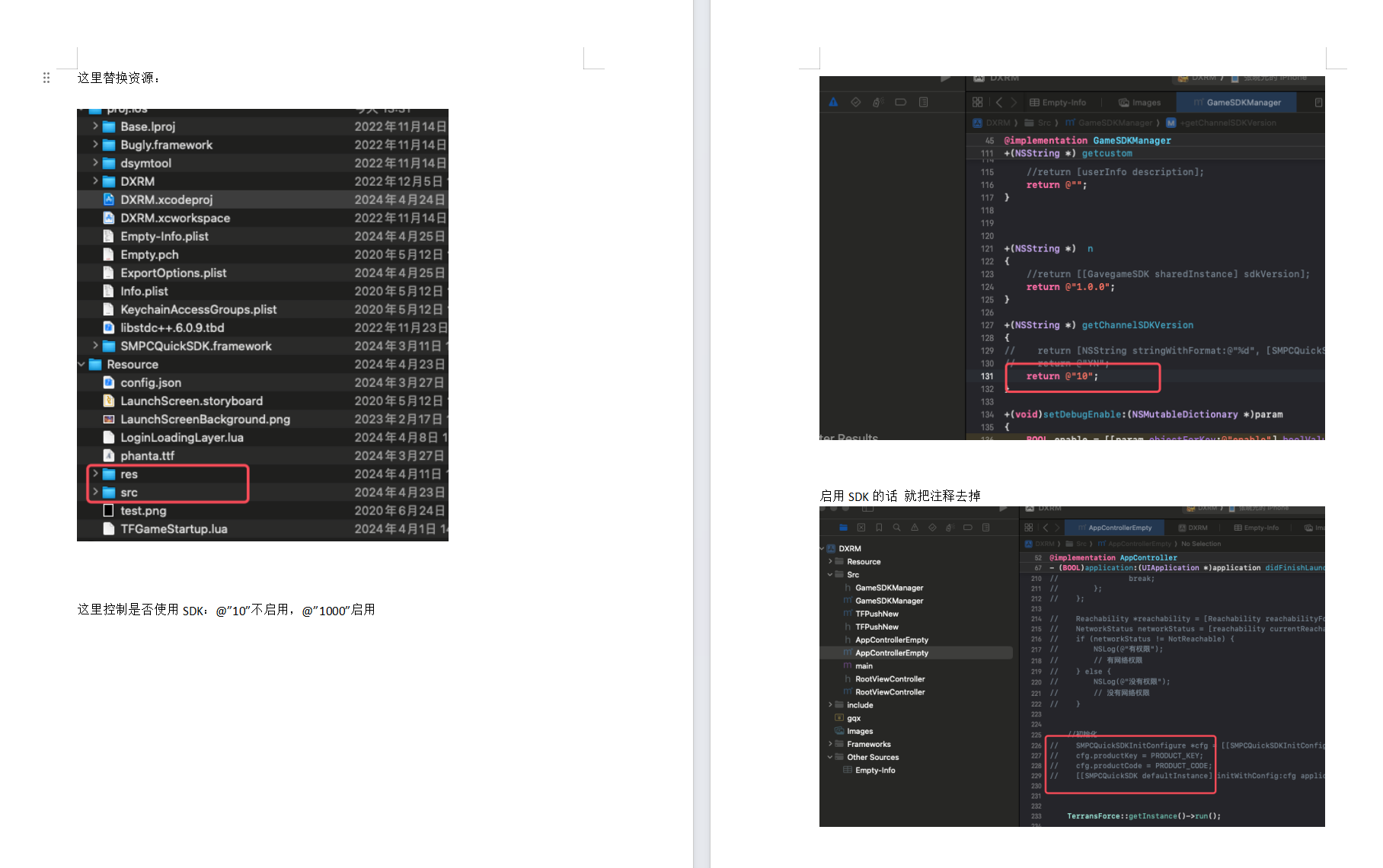Expand the Frameworks group in navigator
Viewport: 1383px width, 868px height.
coord(830,744)
